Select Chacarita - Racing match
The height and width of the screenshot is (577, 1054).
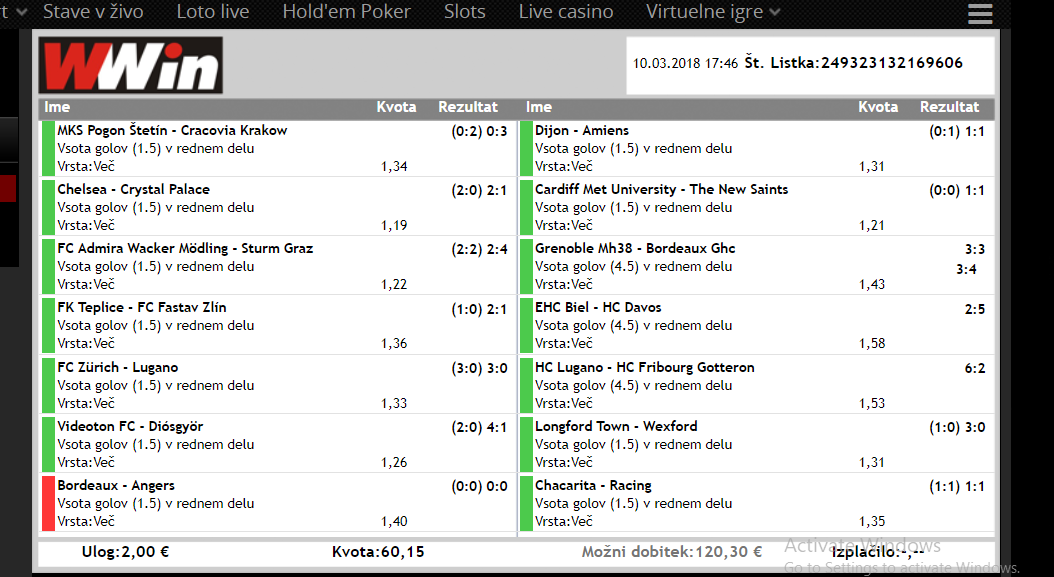(593, 486)
